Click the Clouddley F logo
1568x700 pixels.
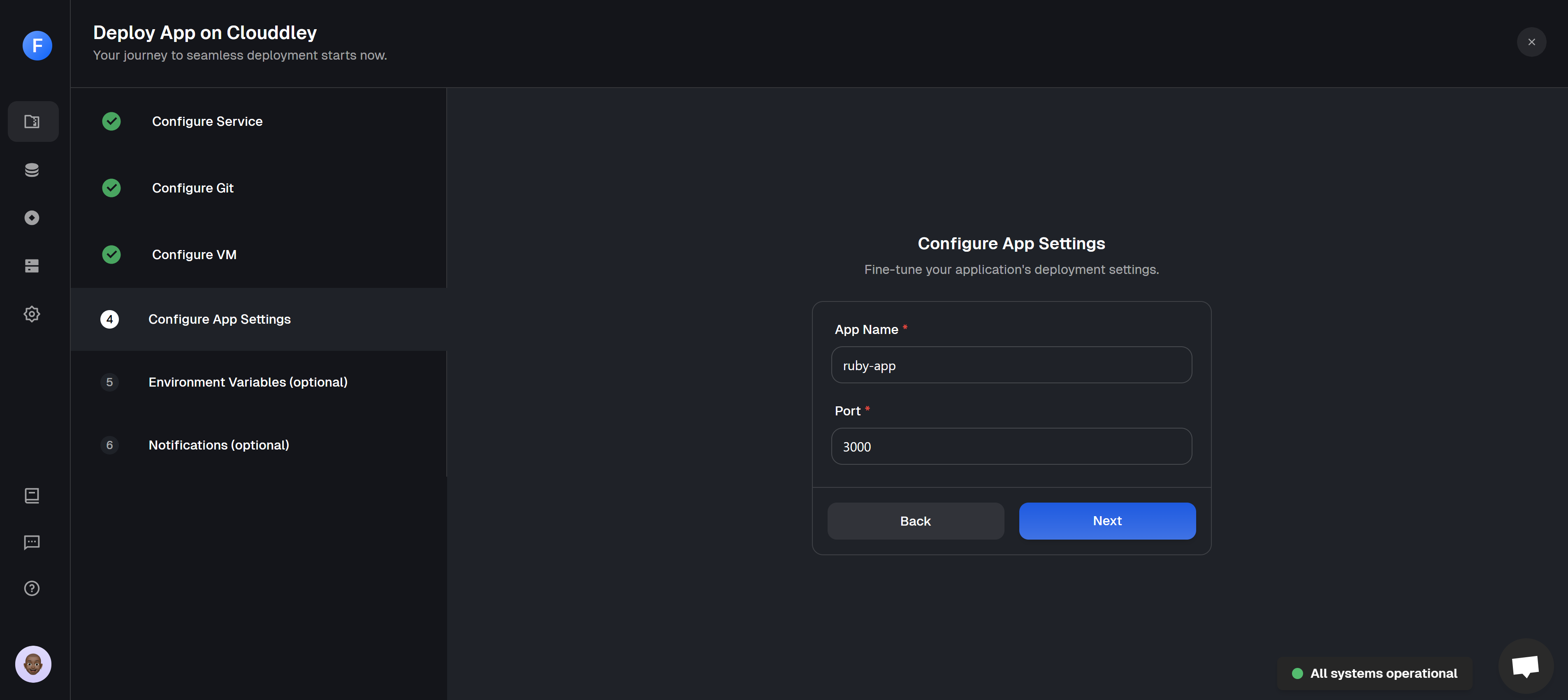[x=37, y=46]
